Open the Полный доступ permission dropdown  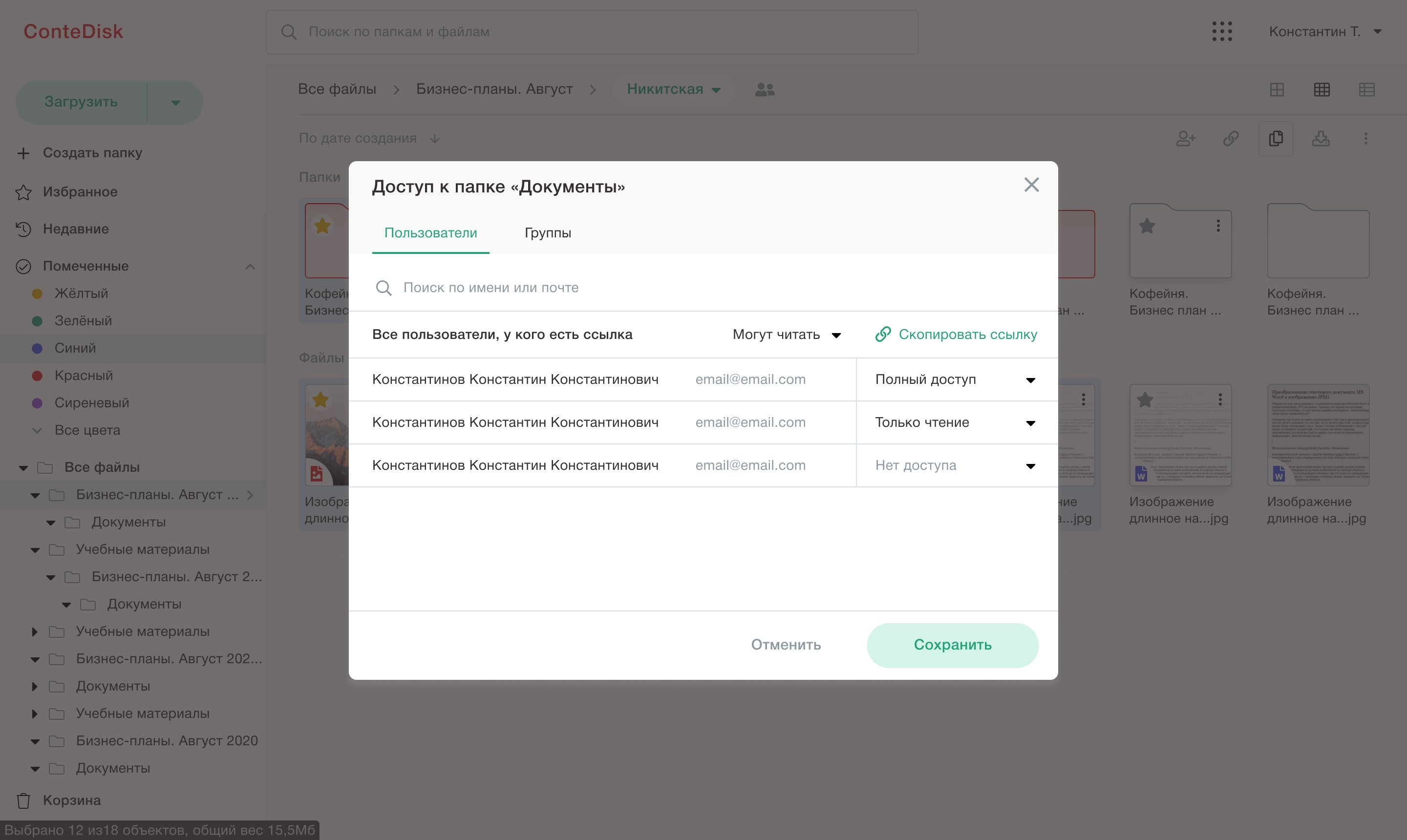click(955, 380)
